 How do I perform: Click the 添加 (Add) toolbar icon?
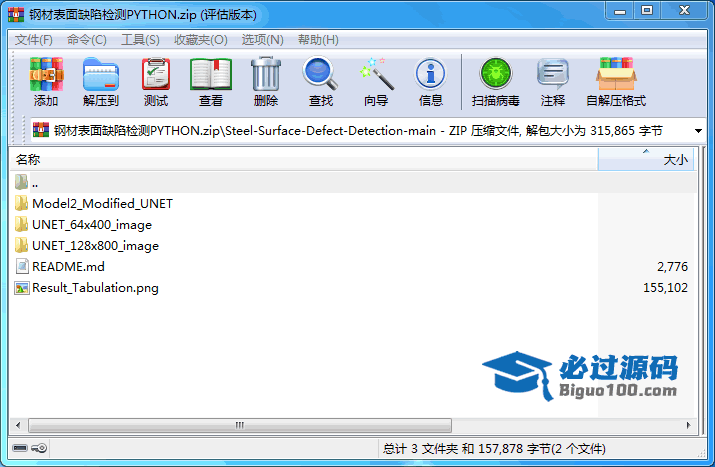tap(46, 74)
